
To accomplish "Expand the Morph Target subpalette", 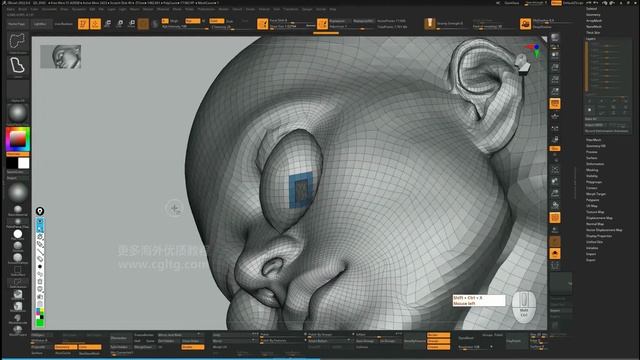I will [596, 194].
